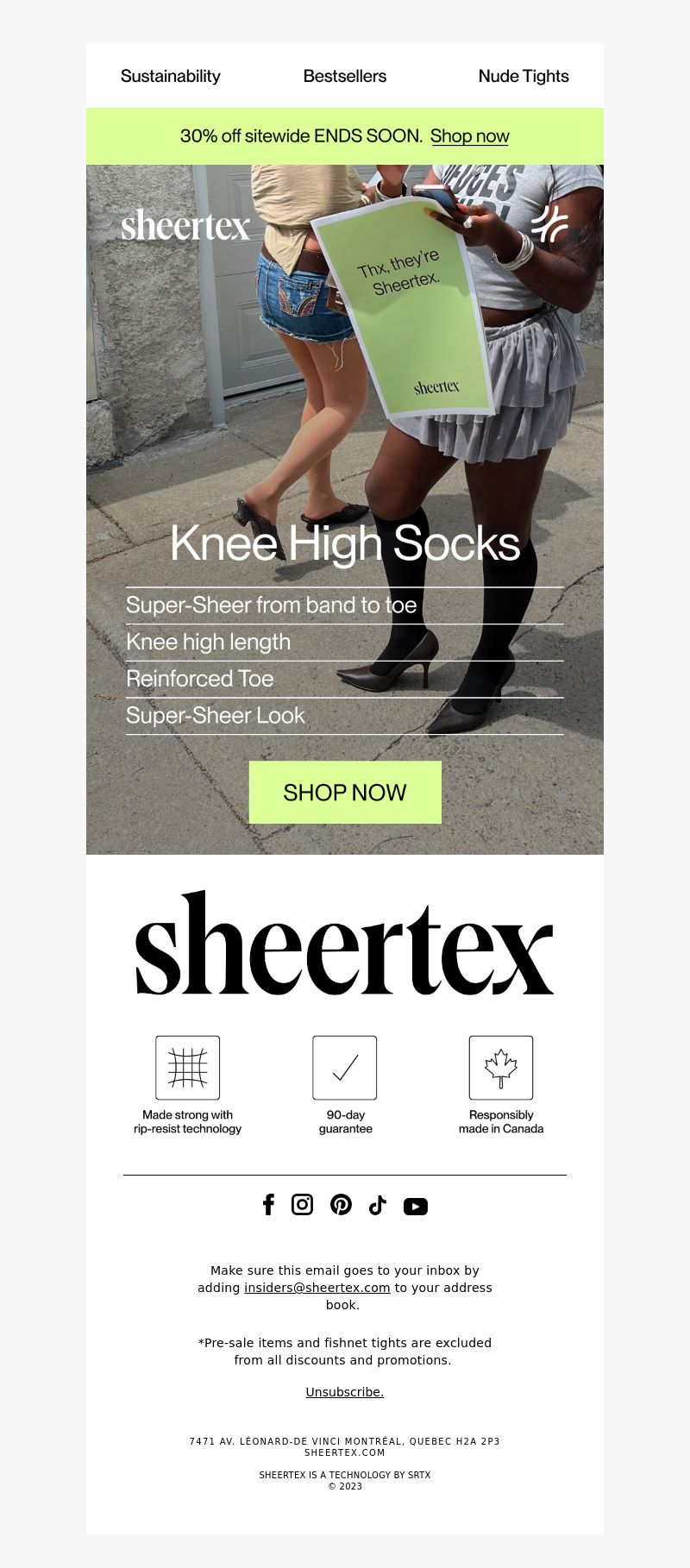Click the maple leaf made in Canada icon
Image resolution: width=690 pixels, height=1568 pixels.
pos(501,1068)
